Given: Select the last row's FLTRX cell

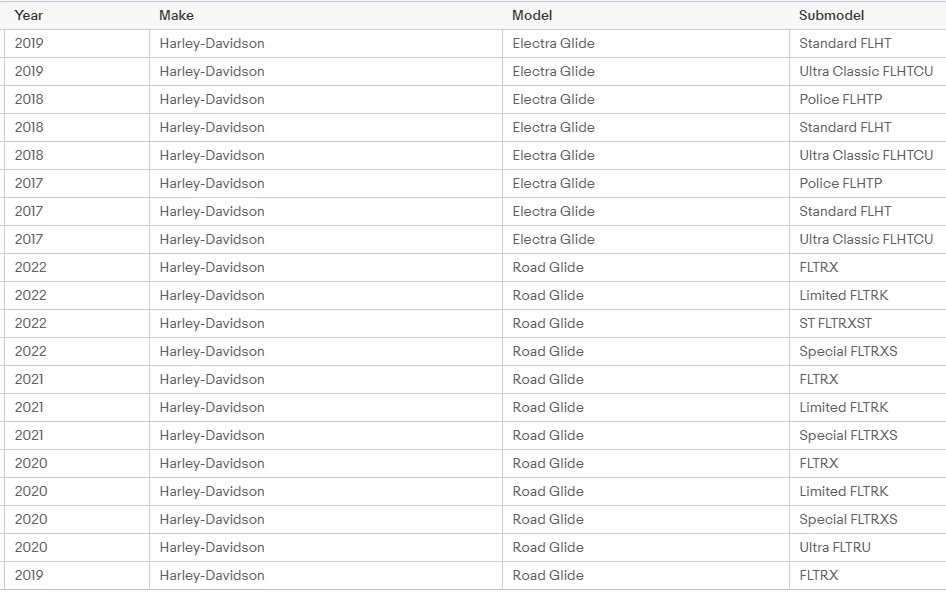Looking at the screenshot, I should pyautogui.click(x=868, y=575).
